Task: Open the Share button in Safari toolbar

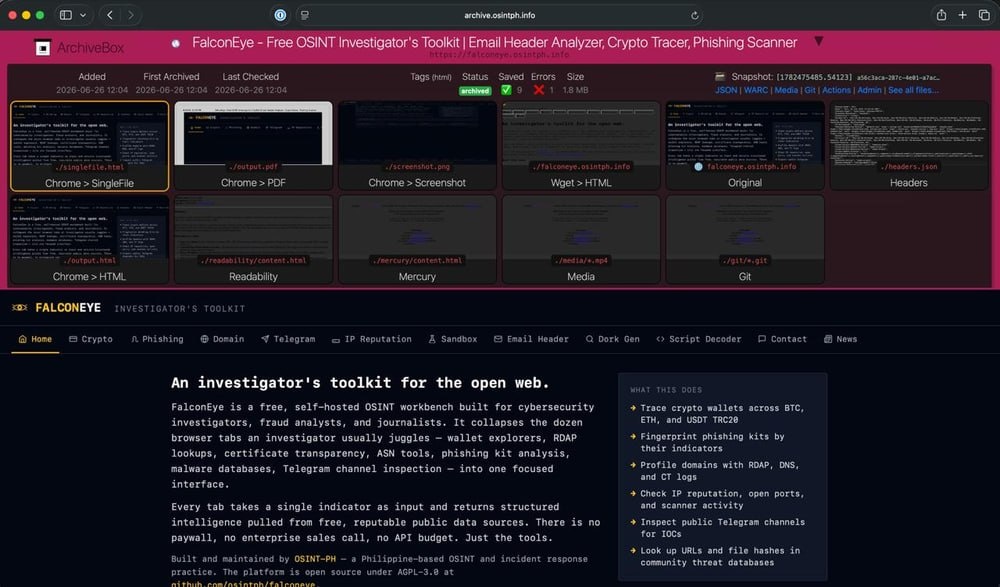Action: [x=941, y=15]
